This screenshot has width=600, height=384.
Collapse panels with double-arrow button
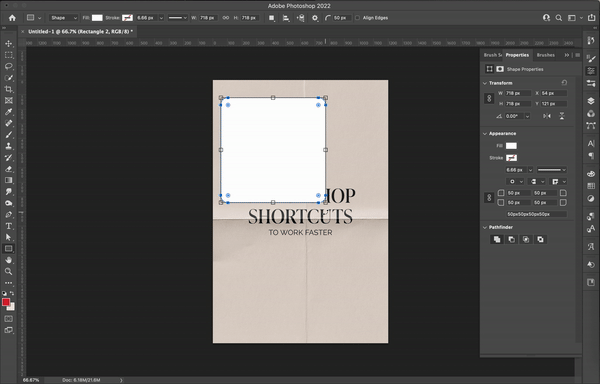pos(567,55)
